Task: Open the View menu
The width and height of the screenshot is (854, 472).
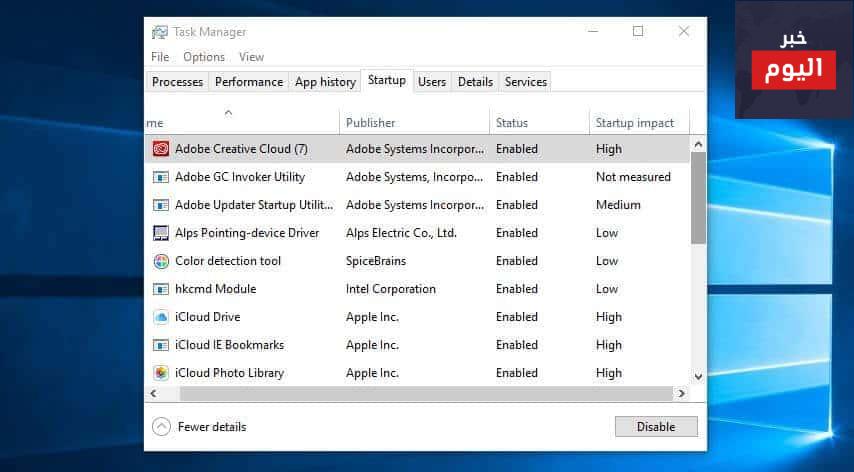Action: [251, 57]
